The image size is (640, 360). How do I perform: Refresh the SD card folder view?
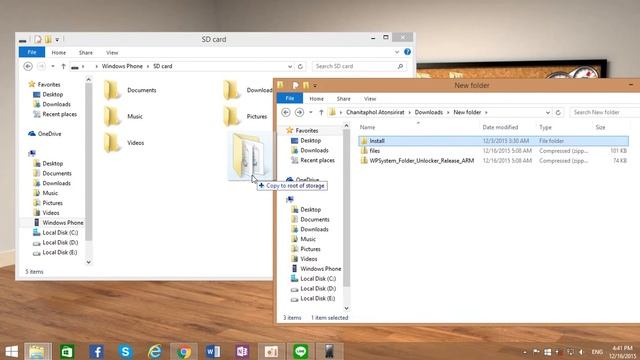(300, 66)
